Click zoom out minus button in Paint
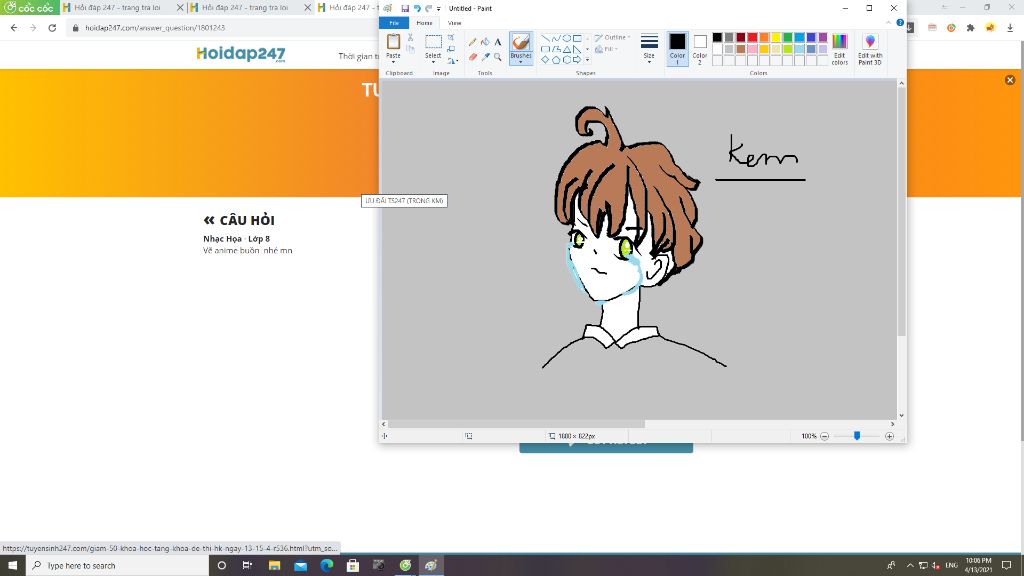The height and width of the screenshot is (576, 1024). point(824,436)
